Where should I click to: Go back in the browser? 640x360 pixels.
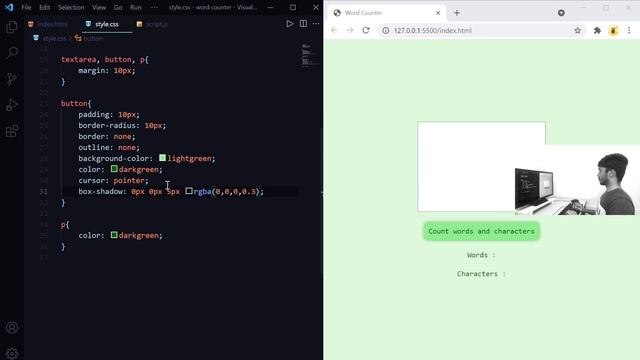click(334, 30)
